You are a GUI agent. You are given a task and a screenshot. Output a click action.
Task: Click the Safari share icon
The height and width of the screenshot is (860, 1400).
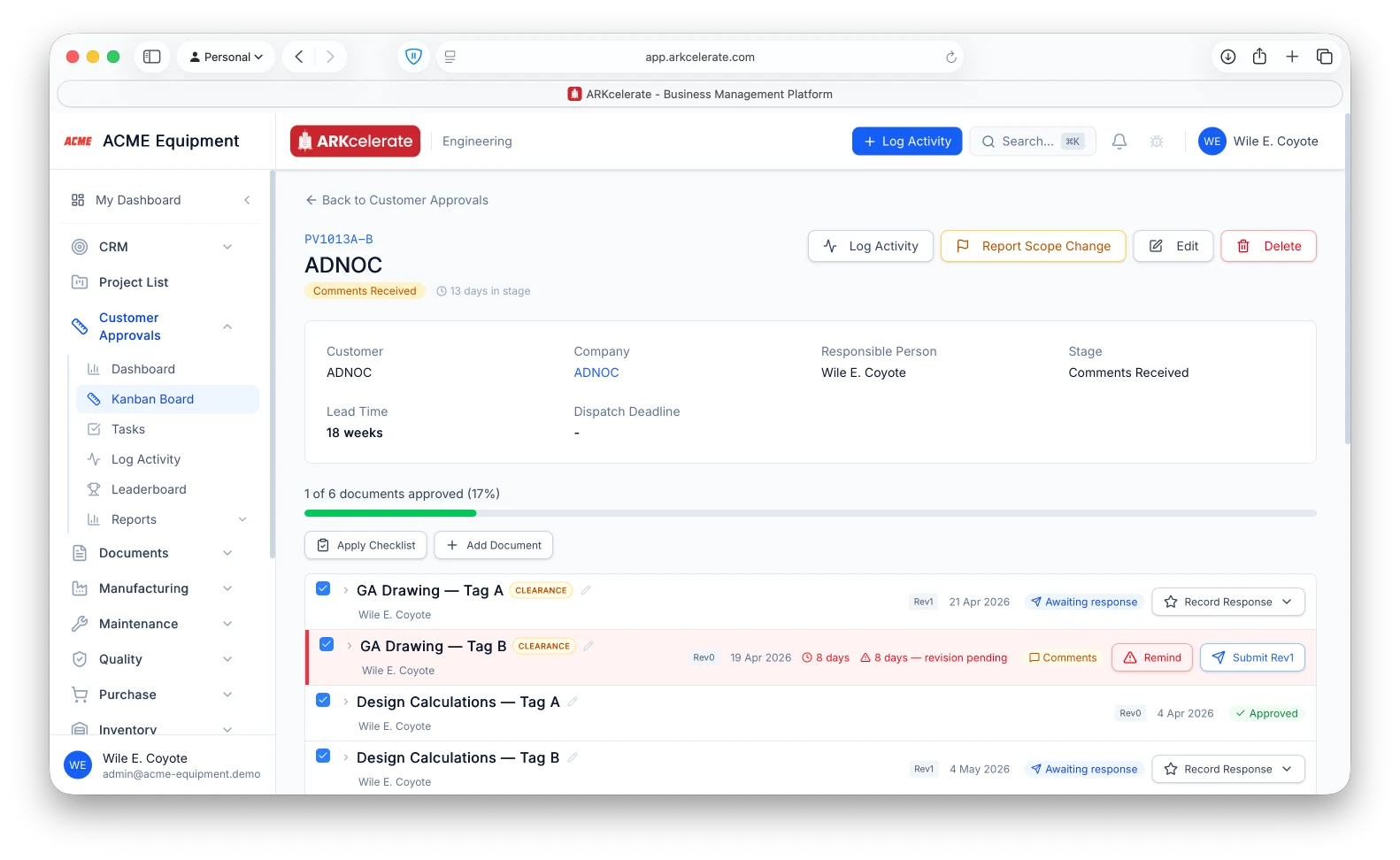(x=1259, y=57)
